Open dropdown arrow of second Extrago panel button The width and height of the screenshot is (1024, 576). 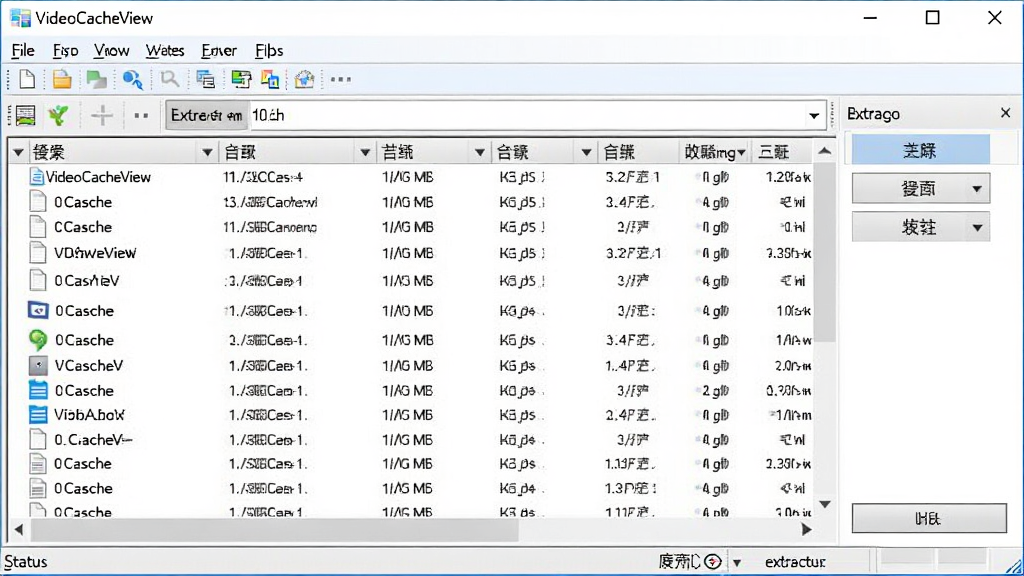[x=976, y=189]
